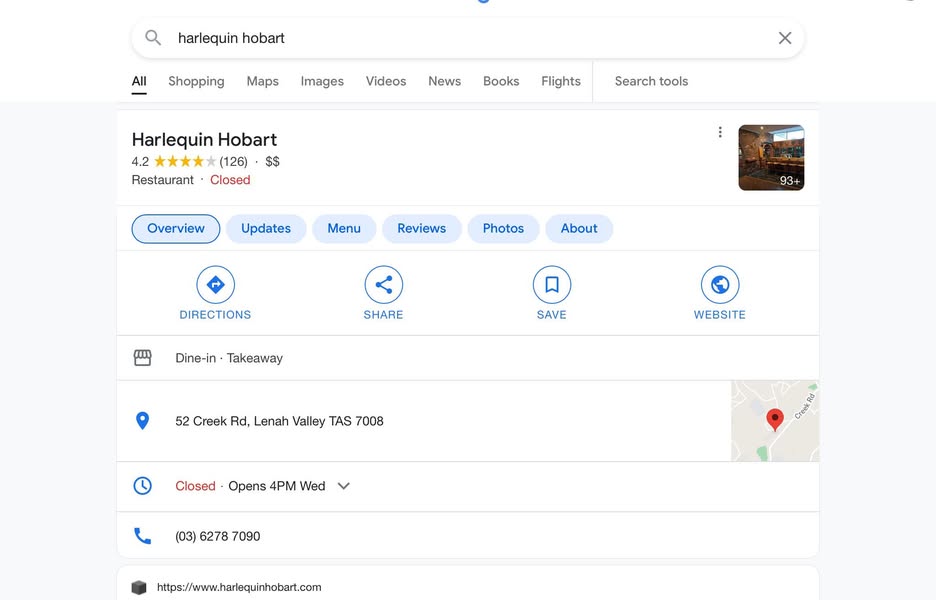This screenshot has width=936, height=600.
Task: Open the All results tab
Action: (x=139, y=81)
